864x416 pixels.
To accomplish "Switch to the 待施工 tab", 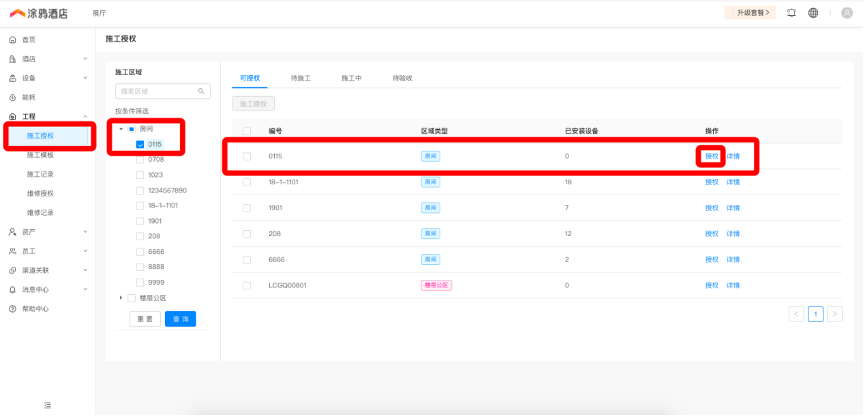I will (x=301, y=78).
